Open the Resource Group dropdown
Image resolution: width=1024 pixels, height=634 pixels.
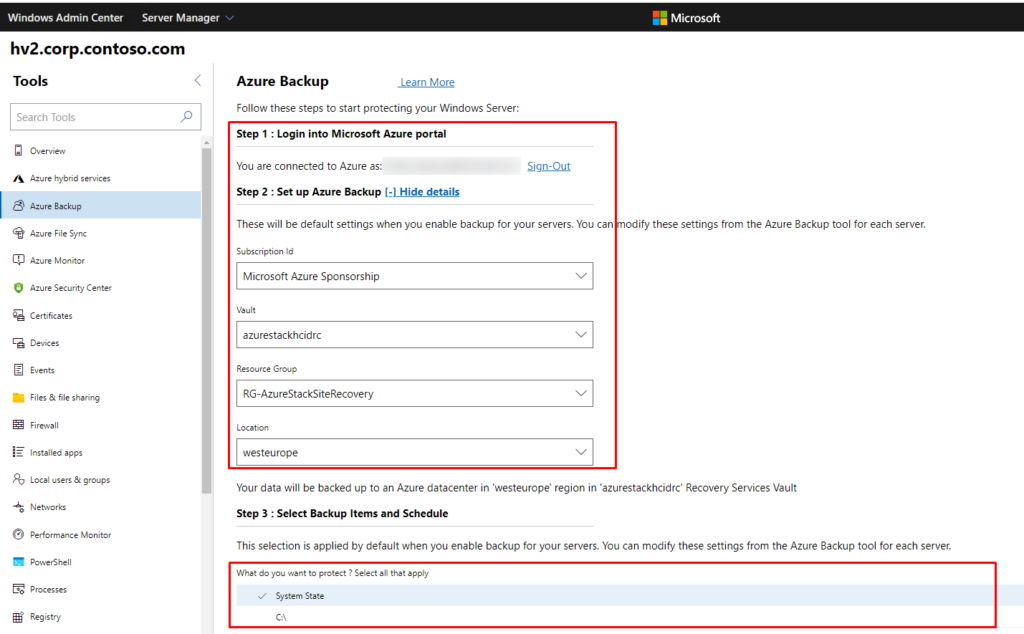(x=415, y=394)
